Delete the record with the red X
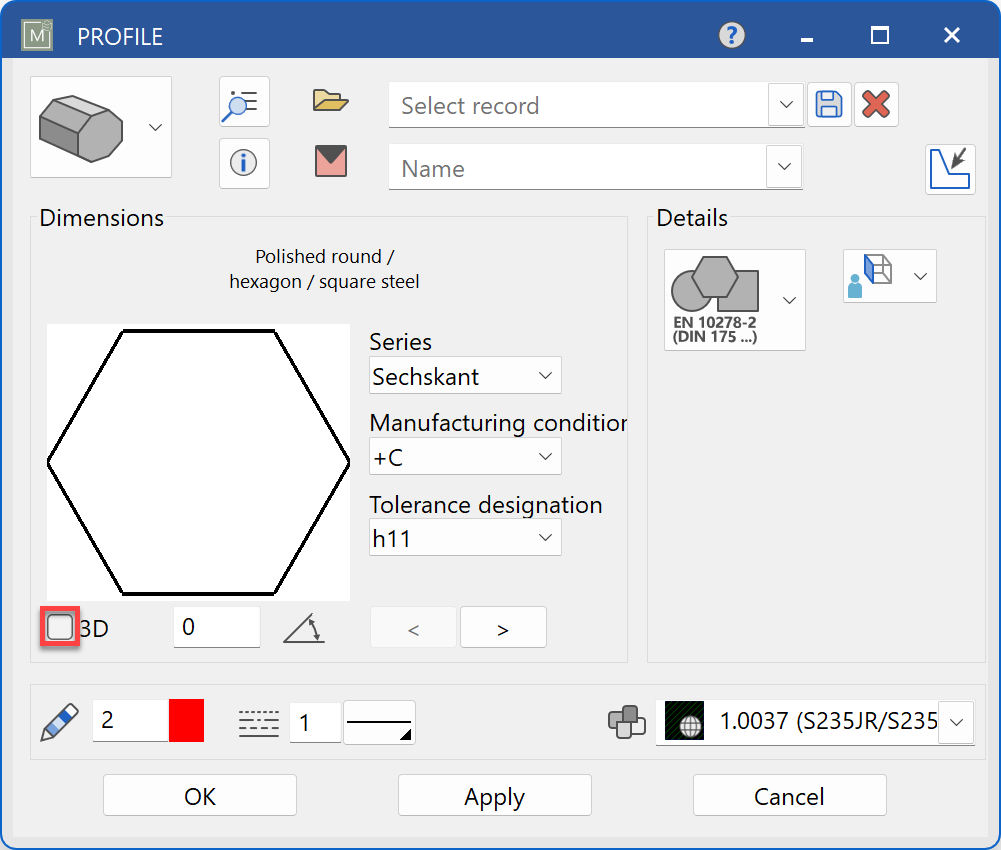 (x=876, y=104)
